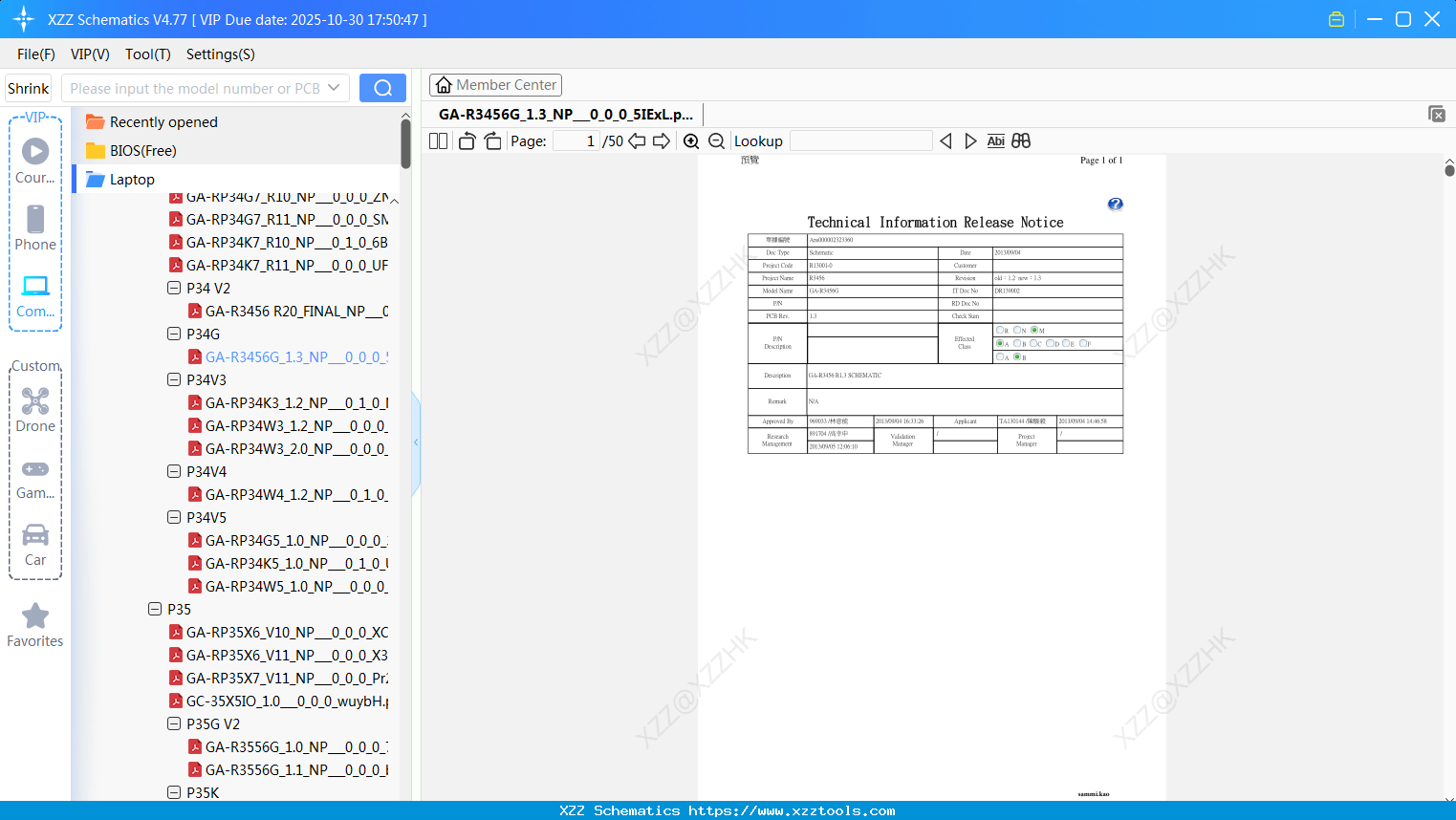The height and width of the screenshot is (820, 1456).
Task: Select the M radio button in Effected Class
Action: pyautogui.click(x=1034, y=330)
